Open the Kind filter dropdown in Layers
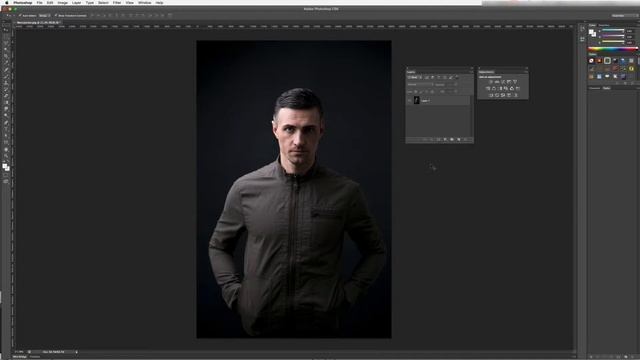This screenshot has width=640, height=360. [x=414, y=77]
